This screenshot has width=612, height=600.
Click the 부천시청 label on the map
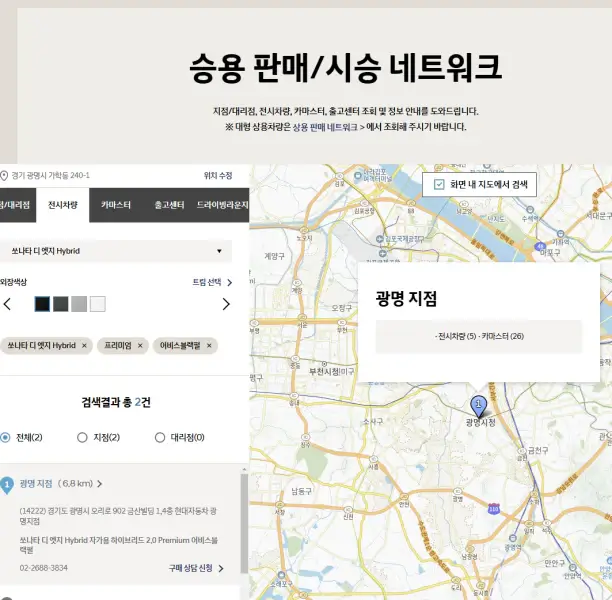[x=324, y=372]
